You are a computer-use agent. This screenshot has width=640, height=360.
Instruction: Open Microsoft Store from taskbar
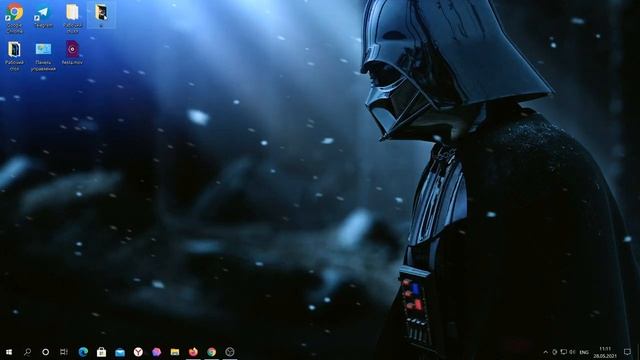[x=101, y=352]
